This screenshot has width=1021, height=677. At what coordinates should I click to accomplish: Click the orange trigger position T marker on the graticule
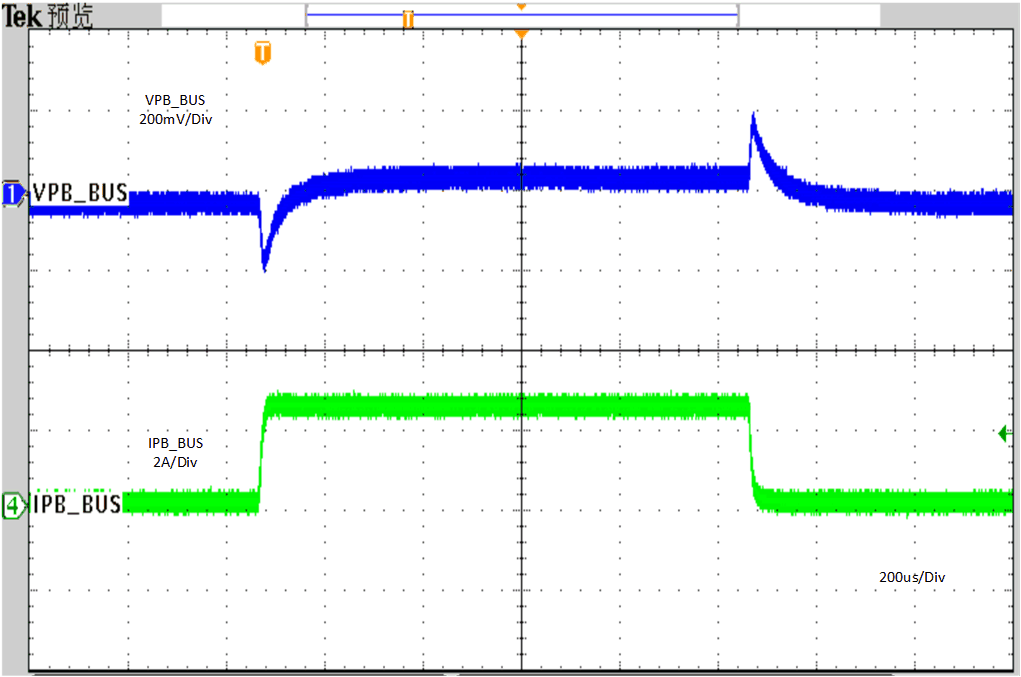coord(262,53)
